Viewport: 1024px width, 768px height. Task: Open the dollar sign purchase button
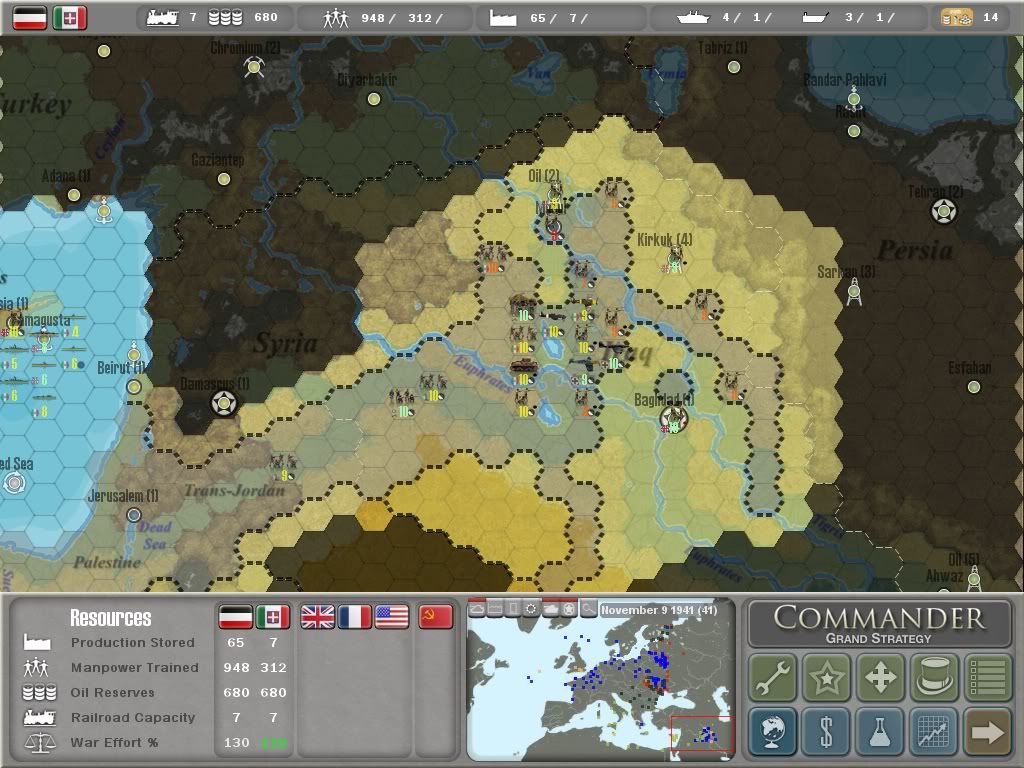coord(827,731)
